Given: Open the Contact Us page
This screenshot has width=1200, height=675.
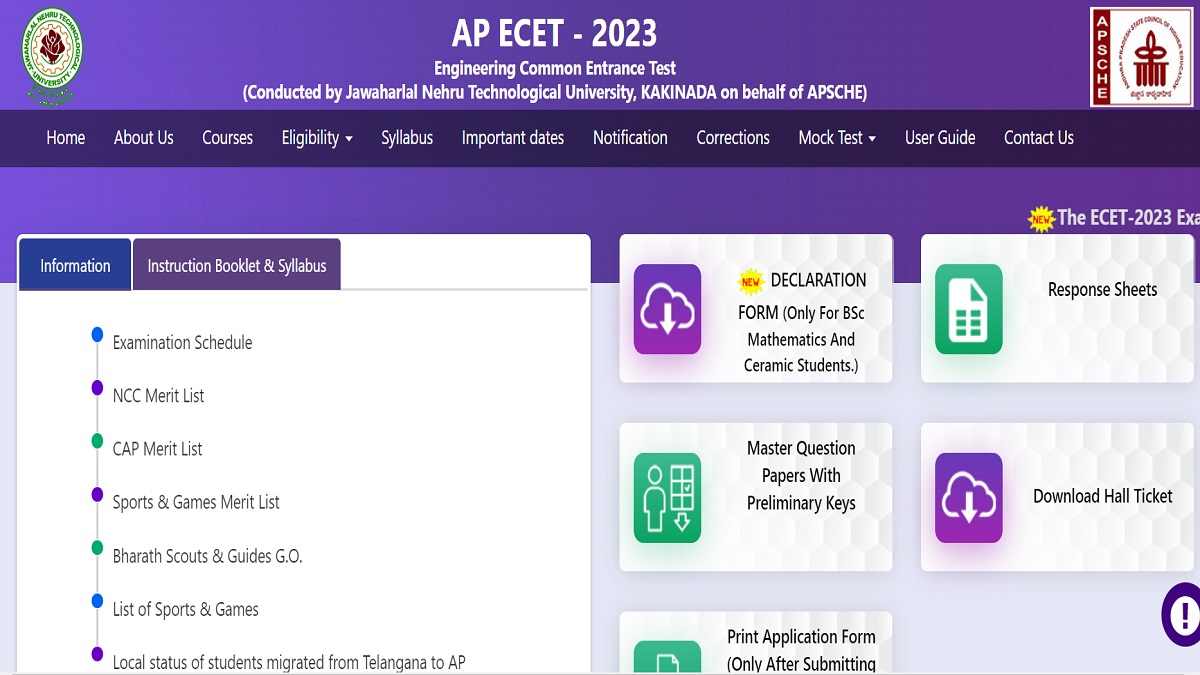Looking at the screenshot, I should tap(1039, 138).
